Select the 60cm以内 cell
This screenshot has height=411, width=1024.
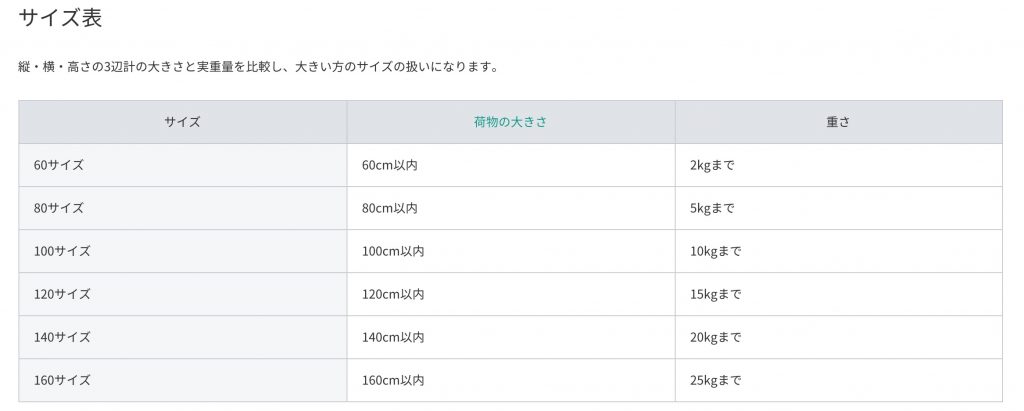(x=511, y=165)
